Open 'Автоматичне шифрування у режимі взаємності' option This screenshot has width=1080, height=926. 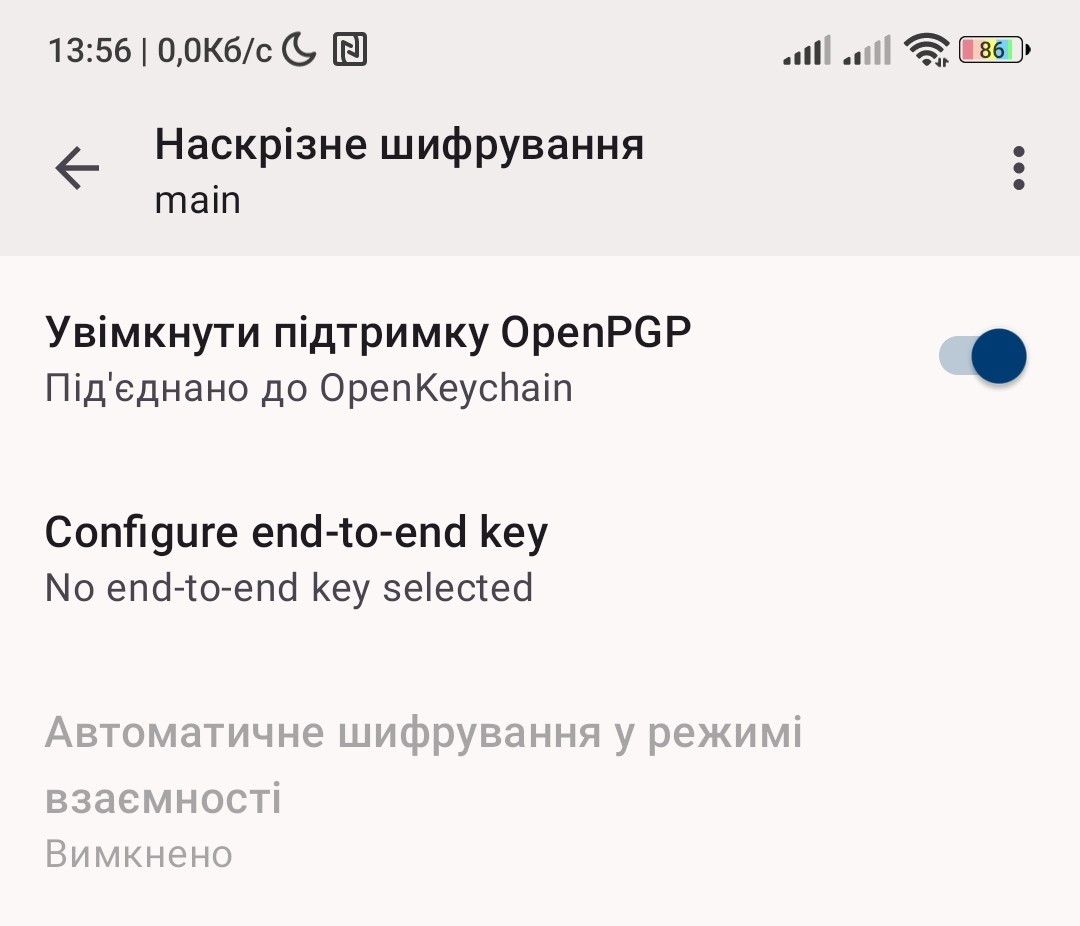coord(540,792)
